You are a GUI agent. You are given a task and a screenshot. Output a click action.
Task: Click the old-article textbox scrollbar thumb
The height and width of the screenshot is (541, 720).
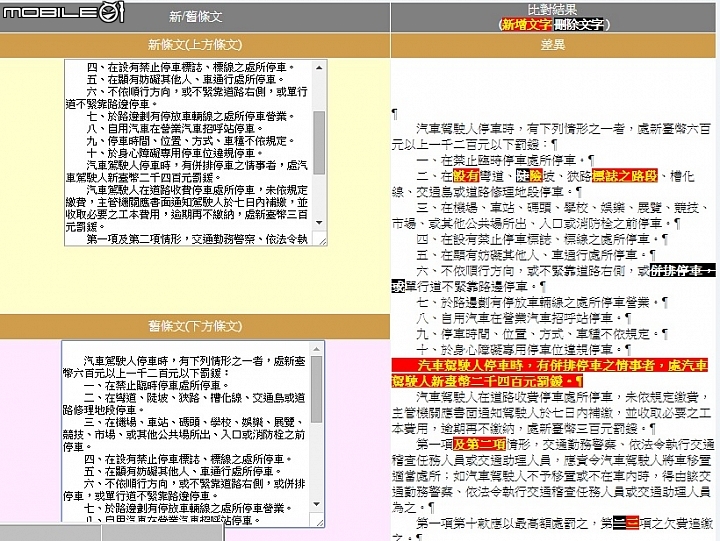[316, 389]
